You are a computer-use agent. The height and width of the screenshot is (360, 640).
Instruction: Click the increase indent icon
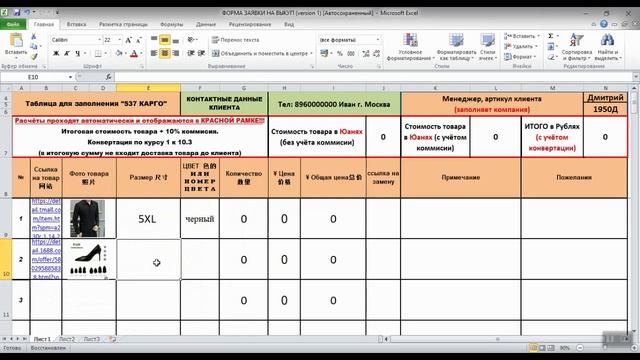click(201, 53)
